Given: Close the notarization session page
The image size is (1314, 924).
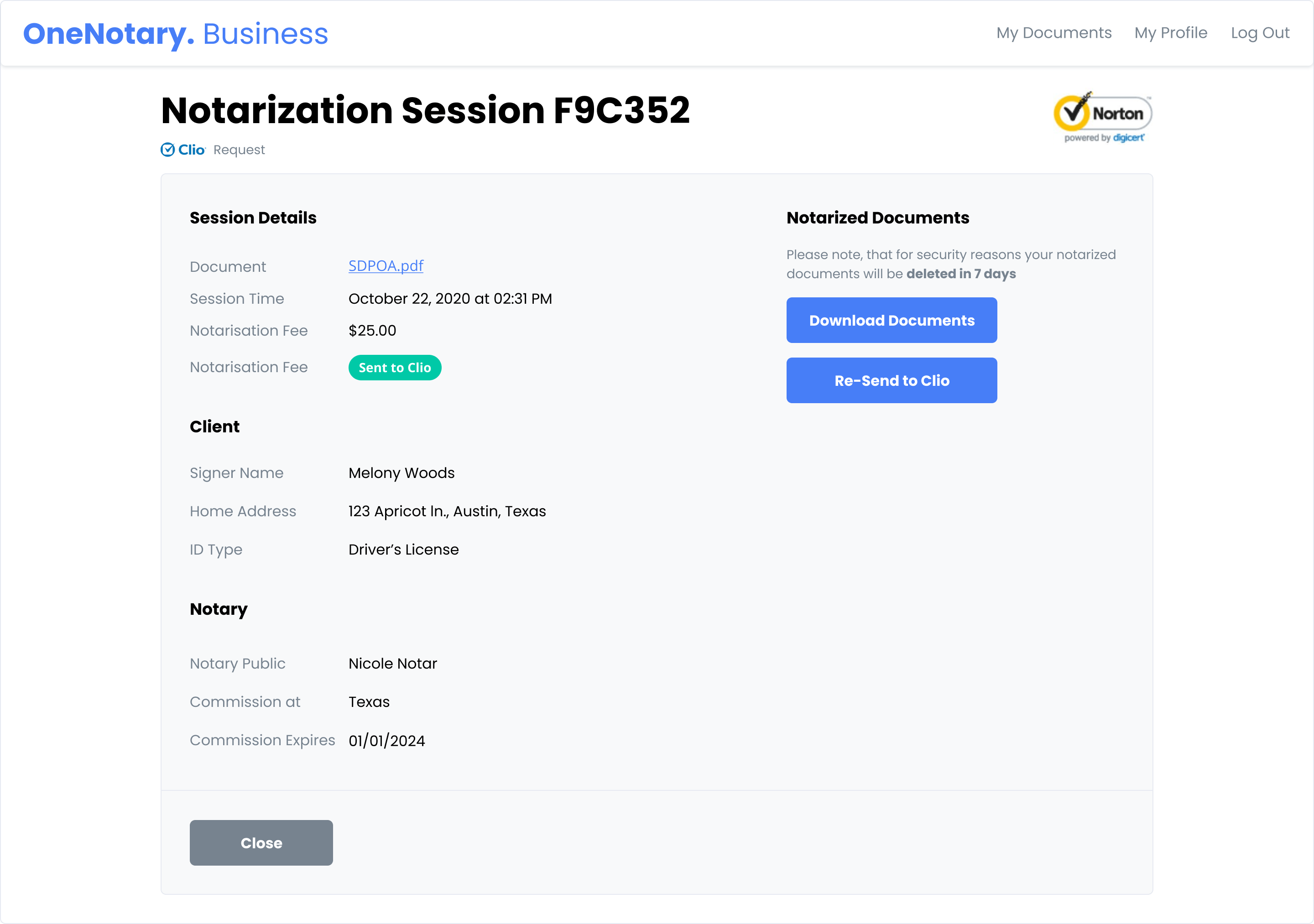Looking at the screenshot, I should pos(261,842).
